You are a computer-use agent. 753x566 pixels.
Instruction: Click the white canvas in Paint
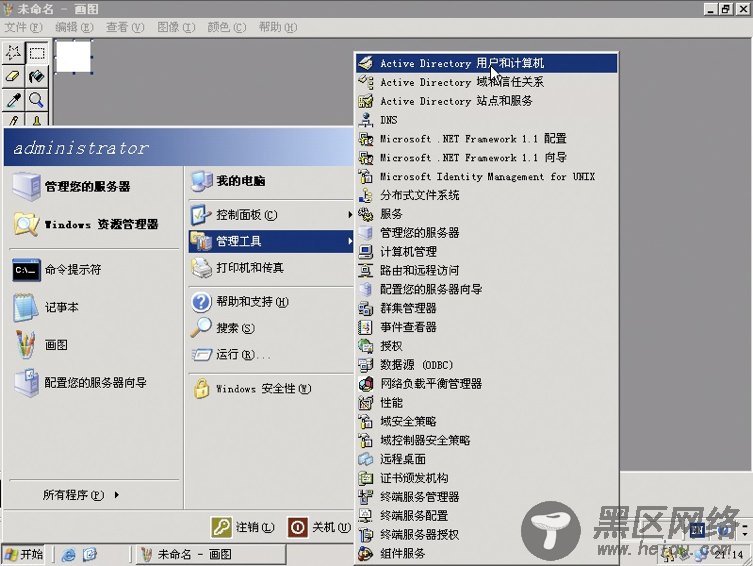[x=73, y=57]
